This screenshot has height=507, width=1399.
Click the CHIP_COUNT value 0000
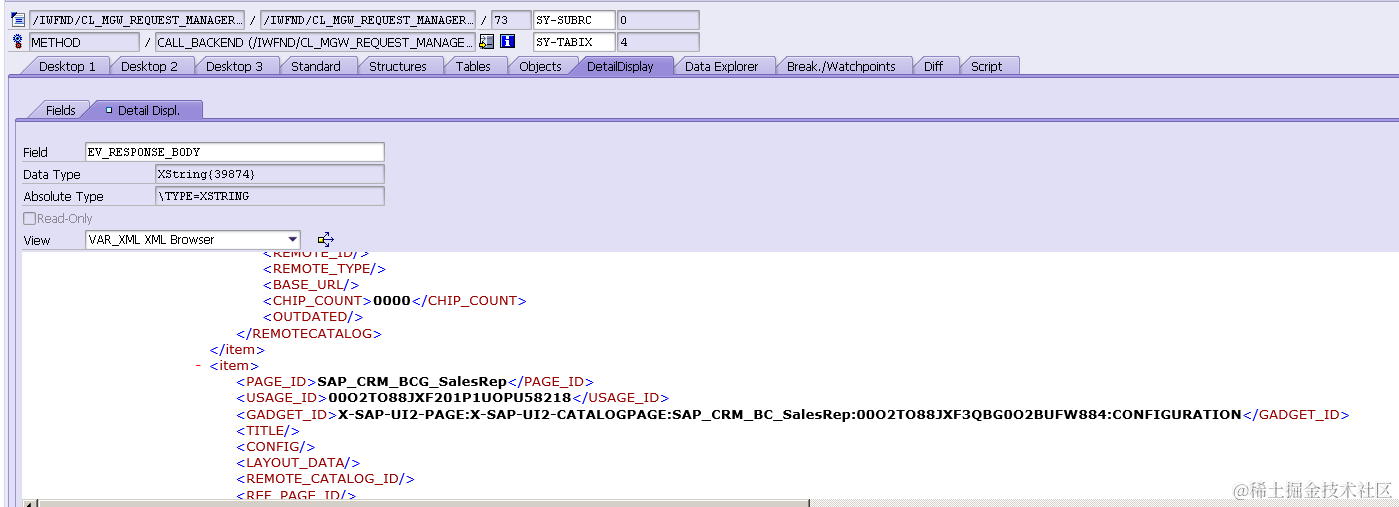391,300
